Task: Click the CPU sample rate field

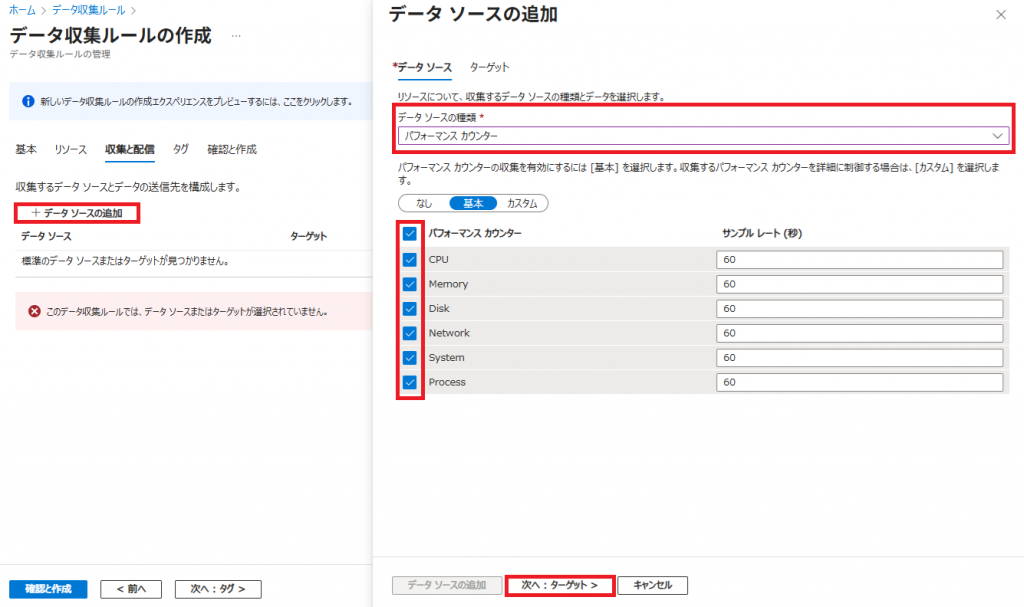Action: pyautogui.click(x=859, y=260)
